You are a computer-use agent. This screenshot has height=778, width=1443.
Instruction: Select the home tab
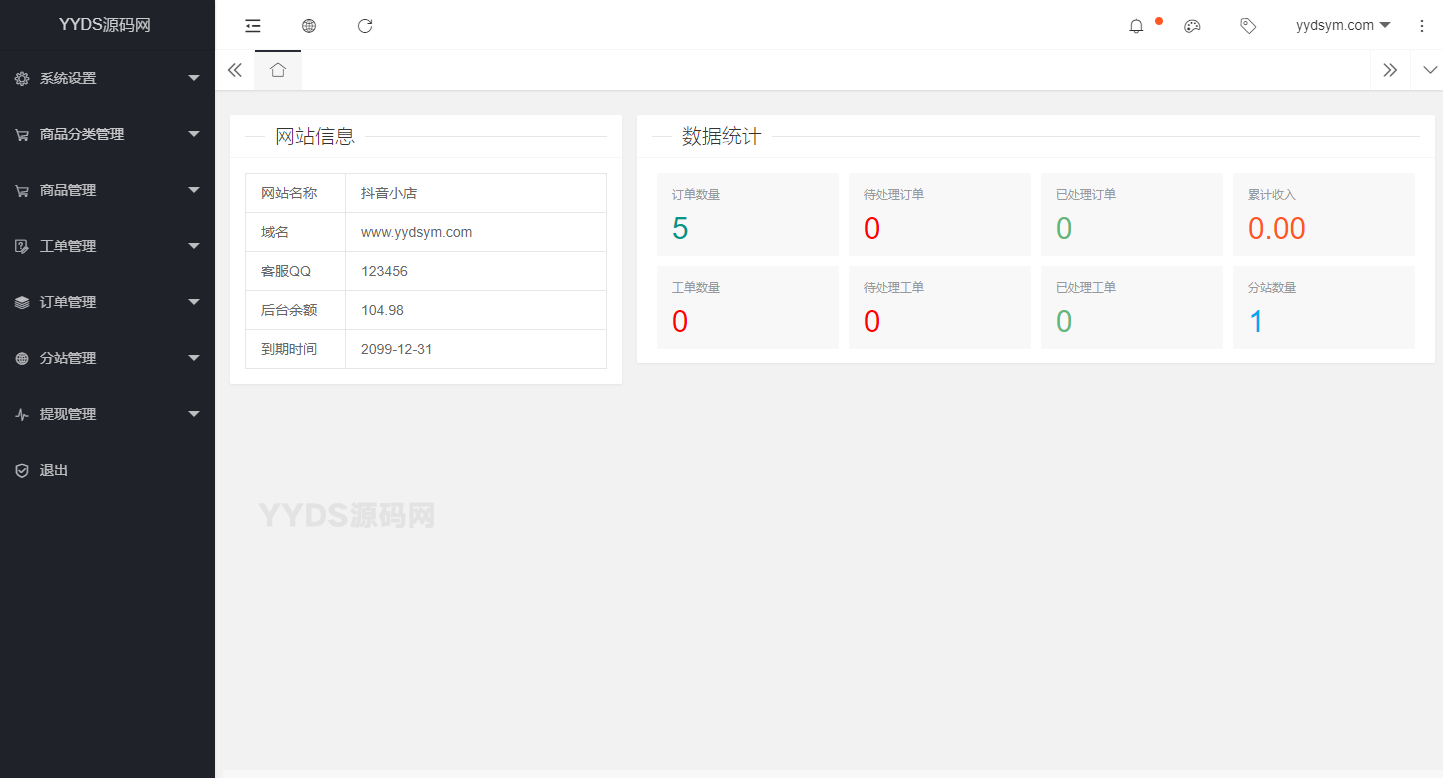pyautogui.click(x=278, y=70)
